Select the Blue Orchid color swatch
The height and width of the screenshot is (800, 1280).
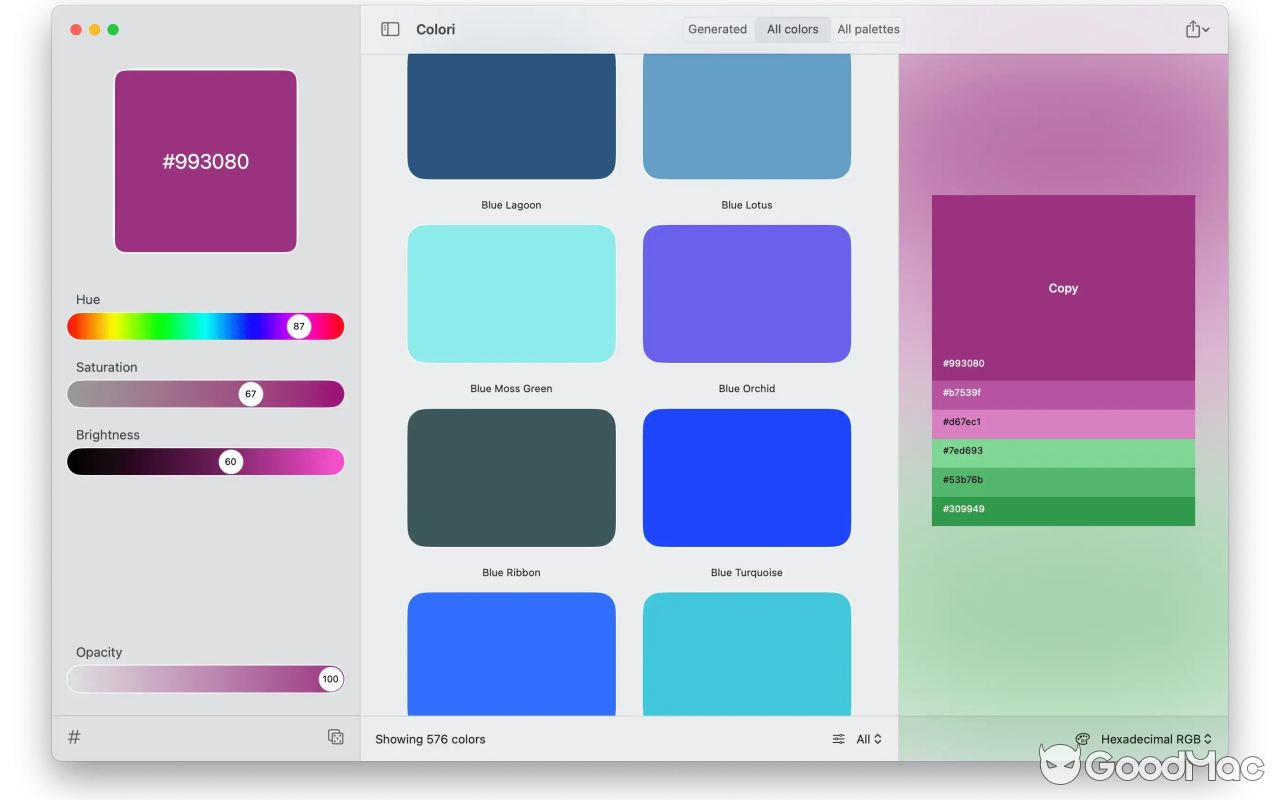[747, 293]
